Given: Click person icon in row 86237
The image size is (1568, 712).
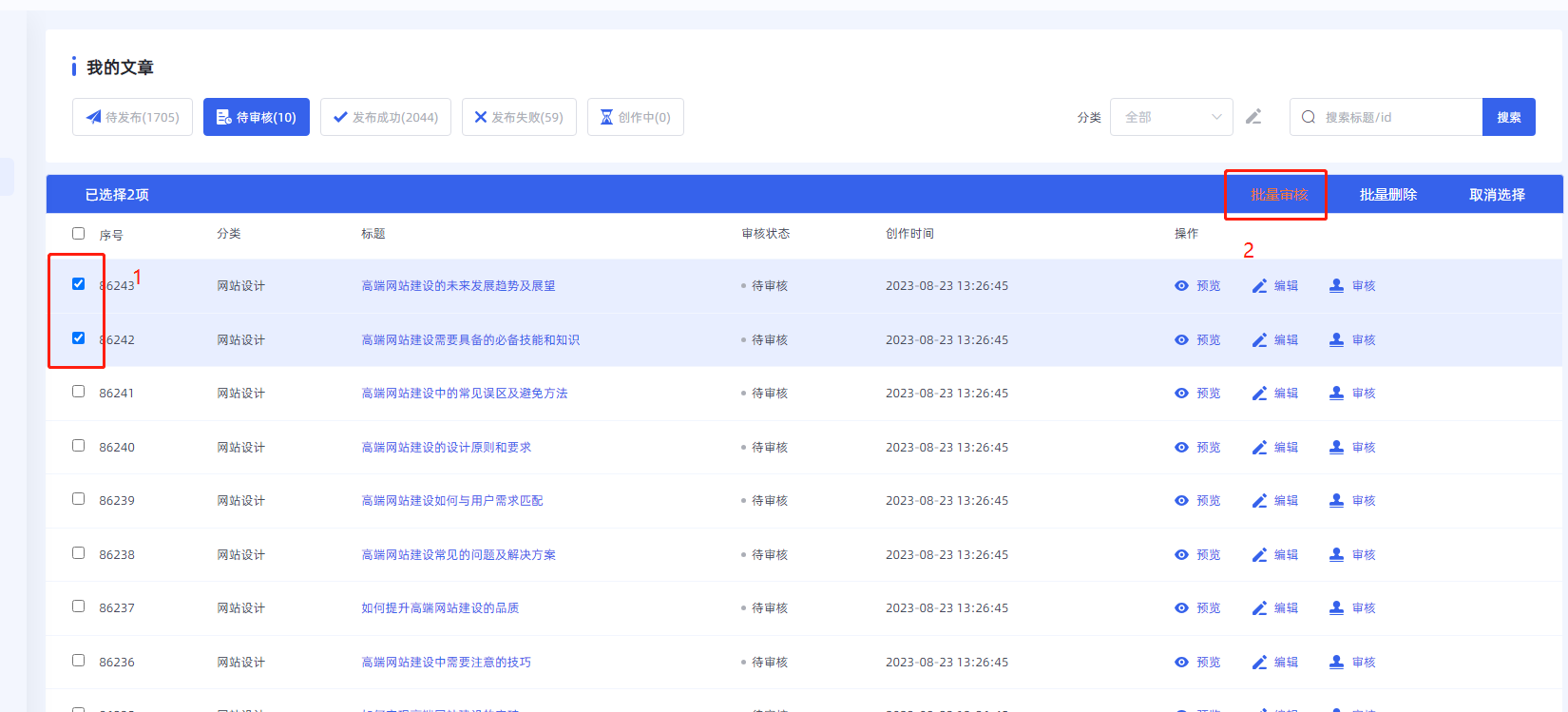Looking at the screenshot, I should pos(1336,608).
